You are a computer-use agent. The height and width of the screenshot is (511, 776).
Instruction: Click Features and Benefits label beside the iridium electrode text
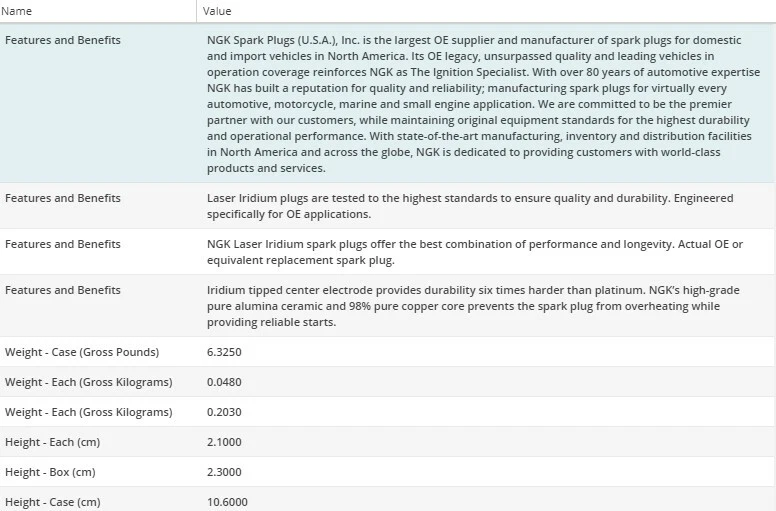click(63, 290)
